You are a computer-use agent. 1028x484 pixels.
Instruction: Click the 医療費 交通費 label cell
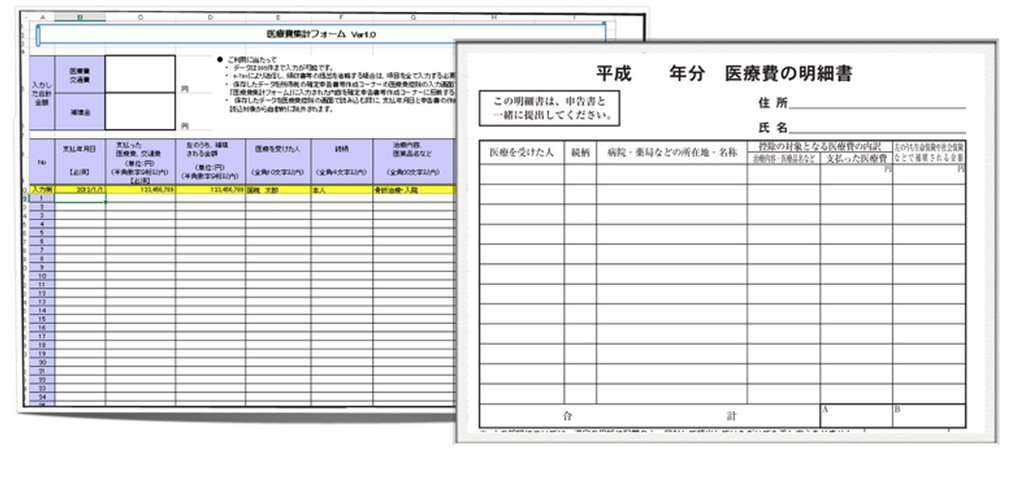[x=80, y=74]
